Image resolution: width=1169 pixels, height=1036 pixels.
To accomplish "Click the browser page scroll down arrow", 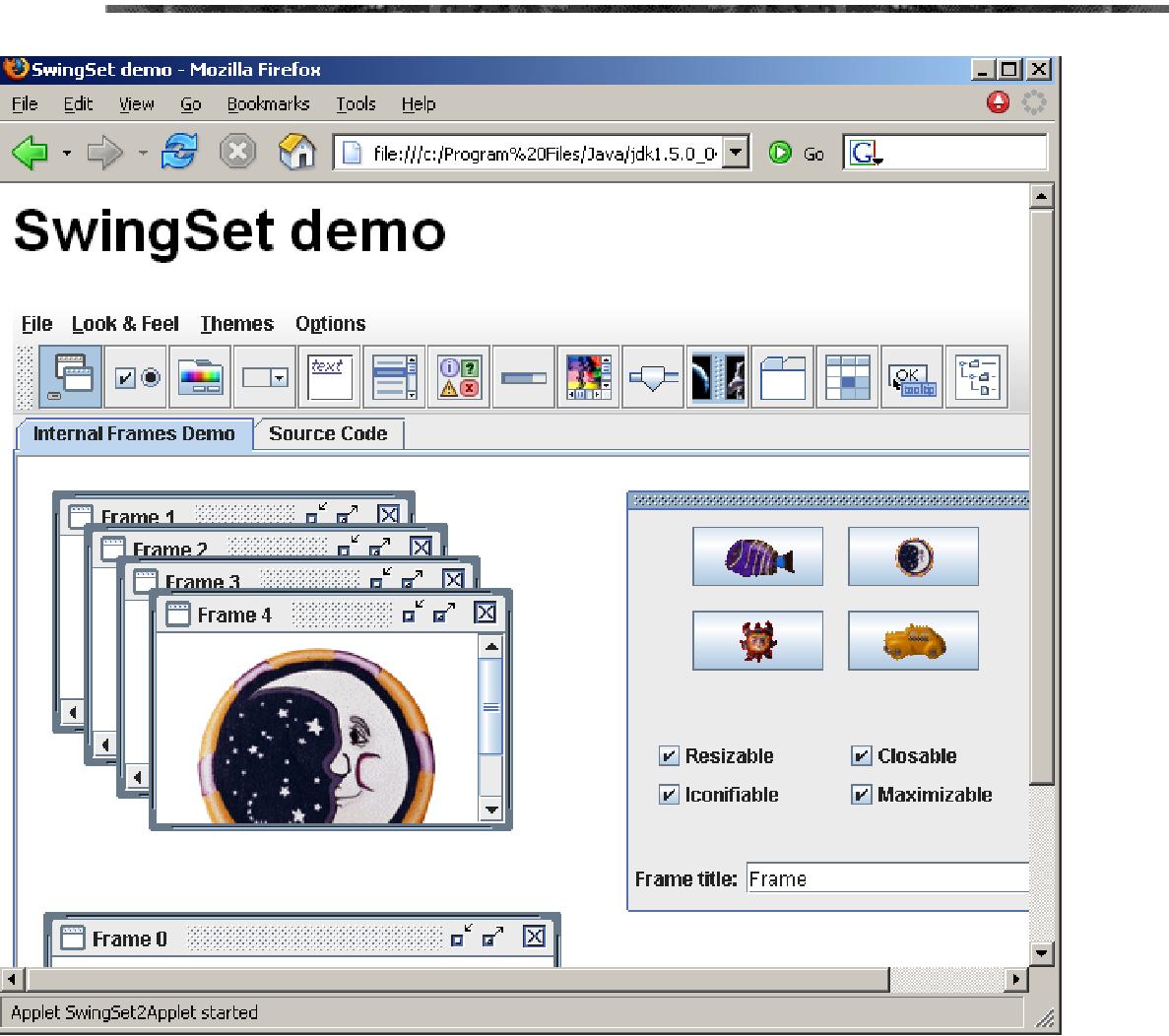I will coord(1041,952).
